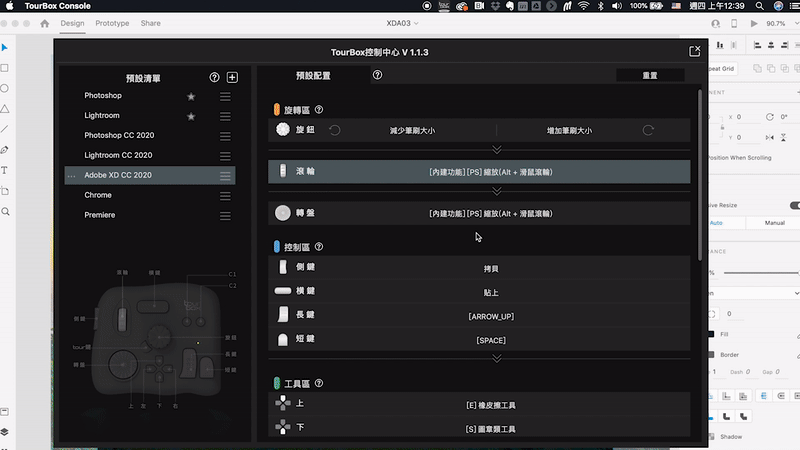Open Spotlight search in macOS menu bar

[760, 6]
